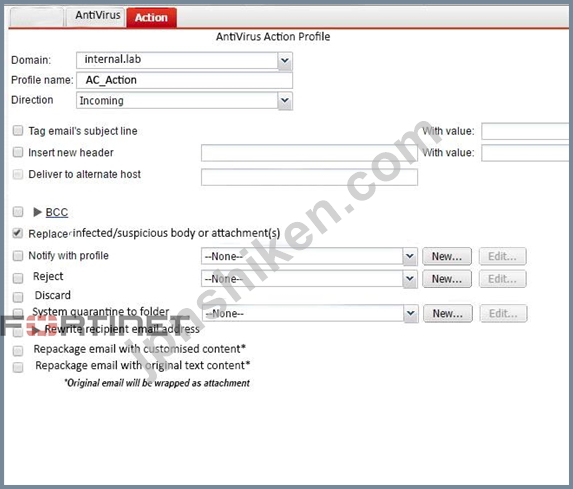
Task: Tick the Reject checkbox
Action: pos(18,278)
